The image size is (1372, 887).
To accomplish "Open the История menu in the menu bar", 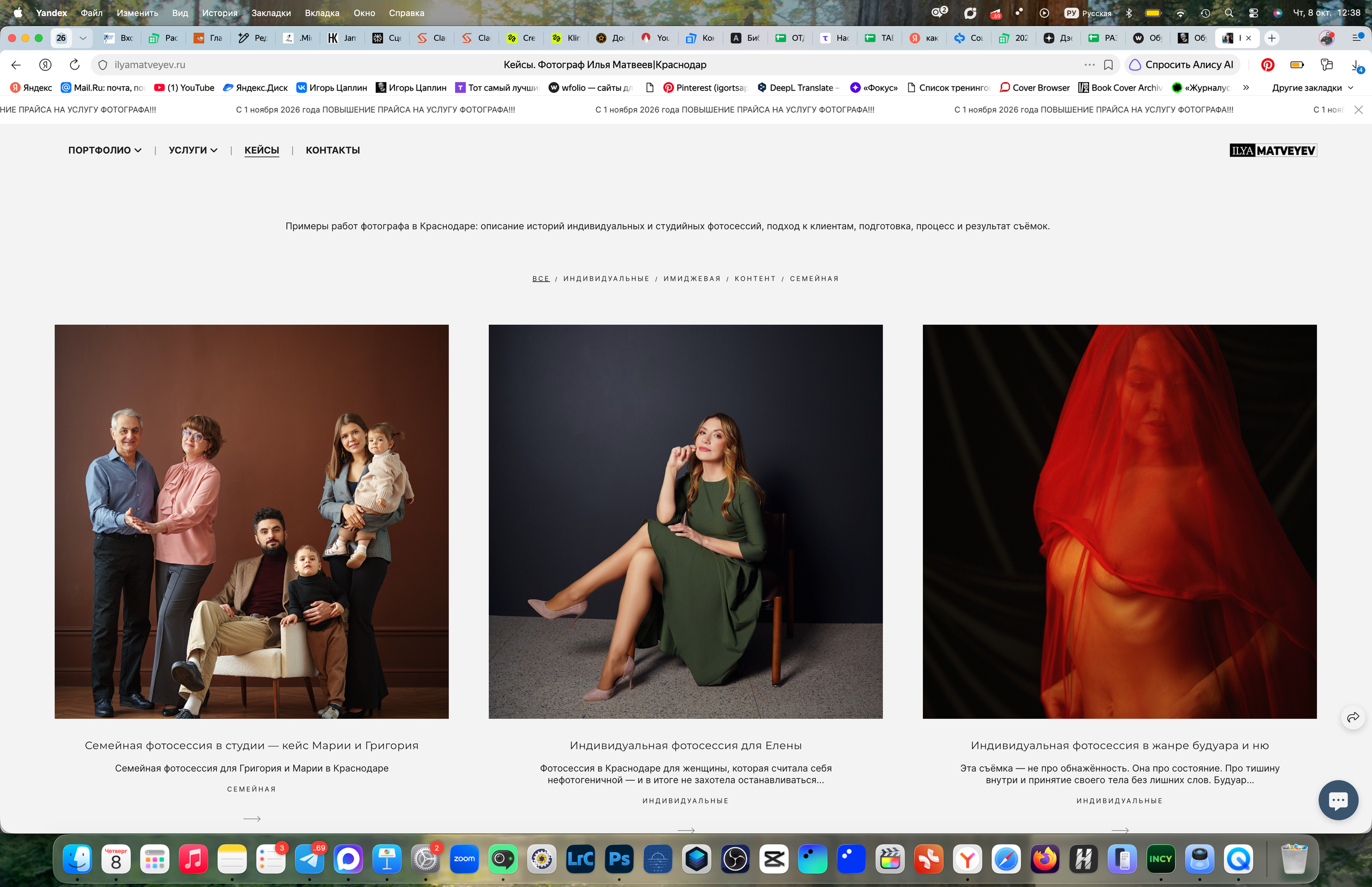I will coord(219,13).
